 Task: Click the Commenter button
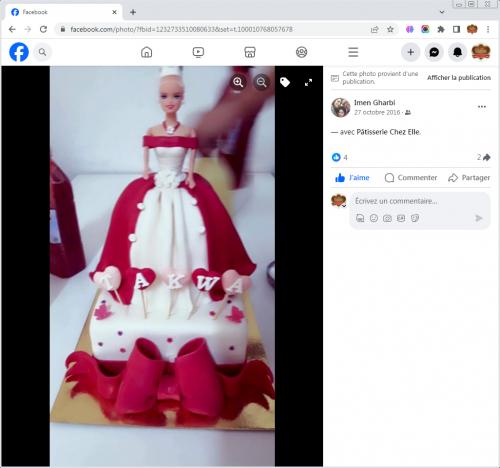411,178
